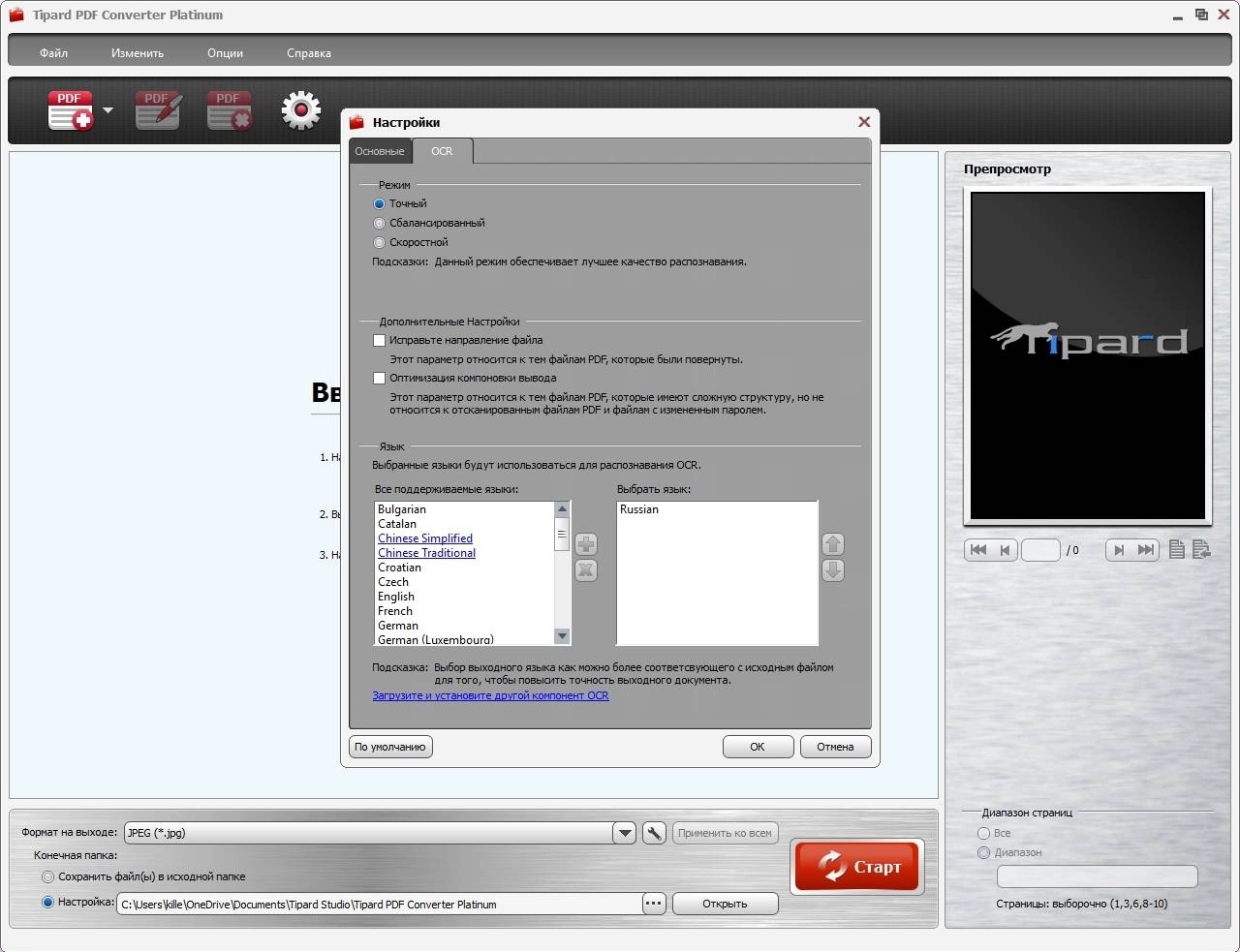Select the Все page range radio
The width and height of the screenshot is (1240, 952).
point(983,833)
